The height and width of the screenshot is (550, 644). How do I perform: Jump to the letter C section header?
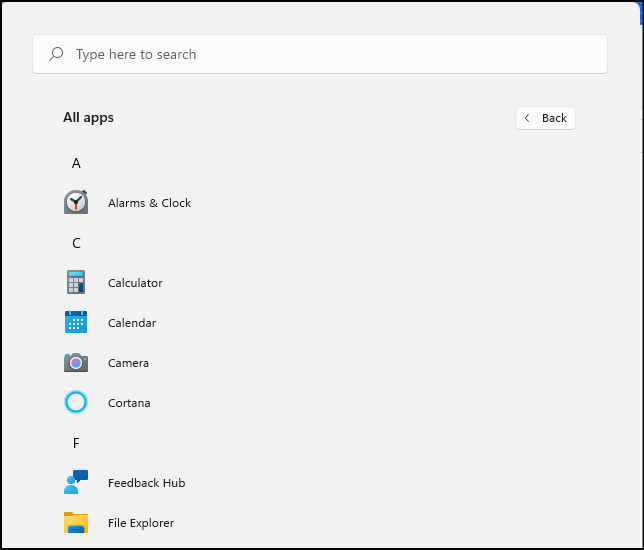point(76,243)
